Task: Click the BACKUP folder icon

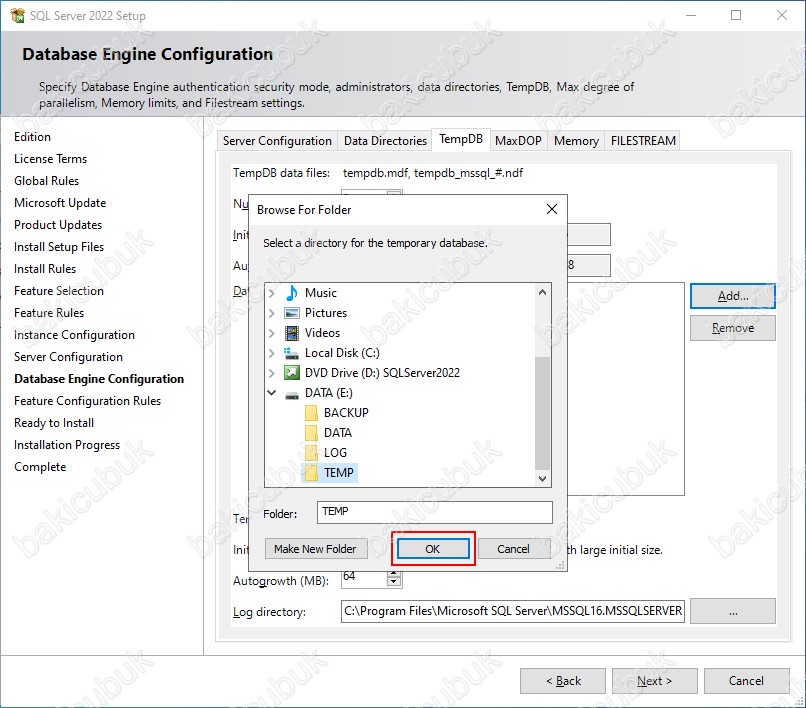Action: click(x=310, y=413)
